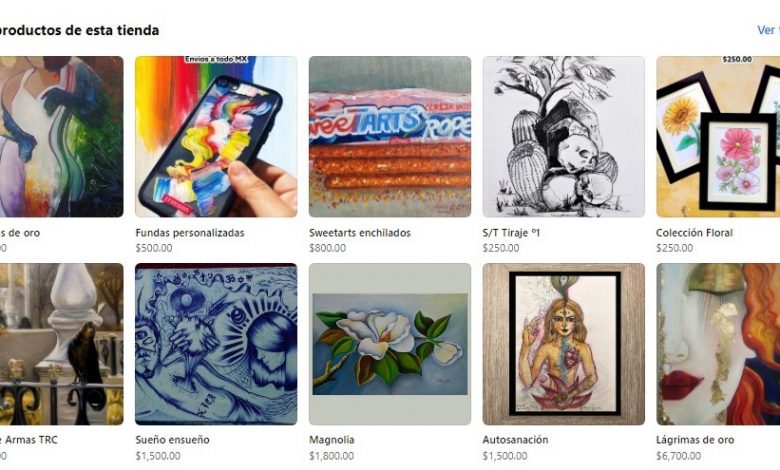Open the Autosanación framed artwork image

click(564, 344)
